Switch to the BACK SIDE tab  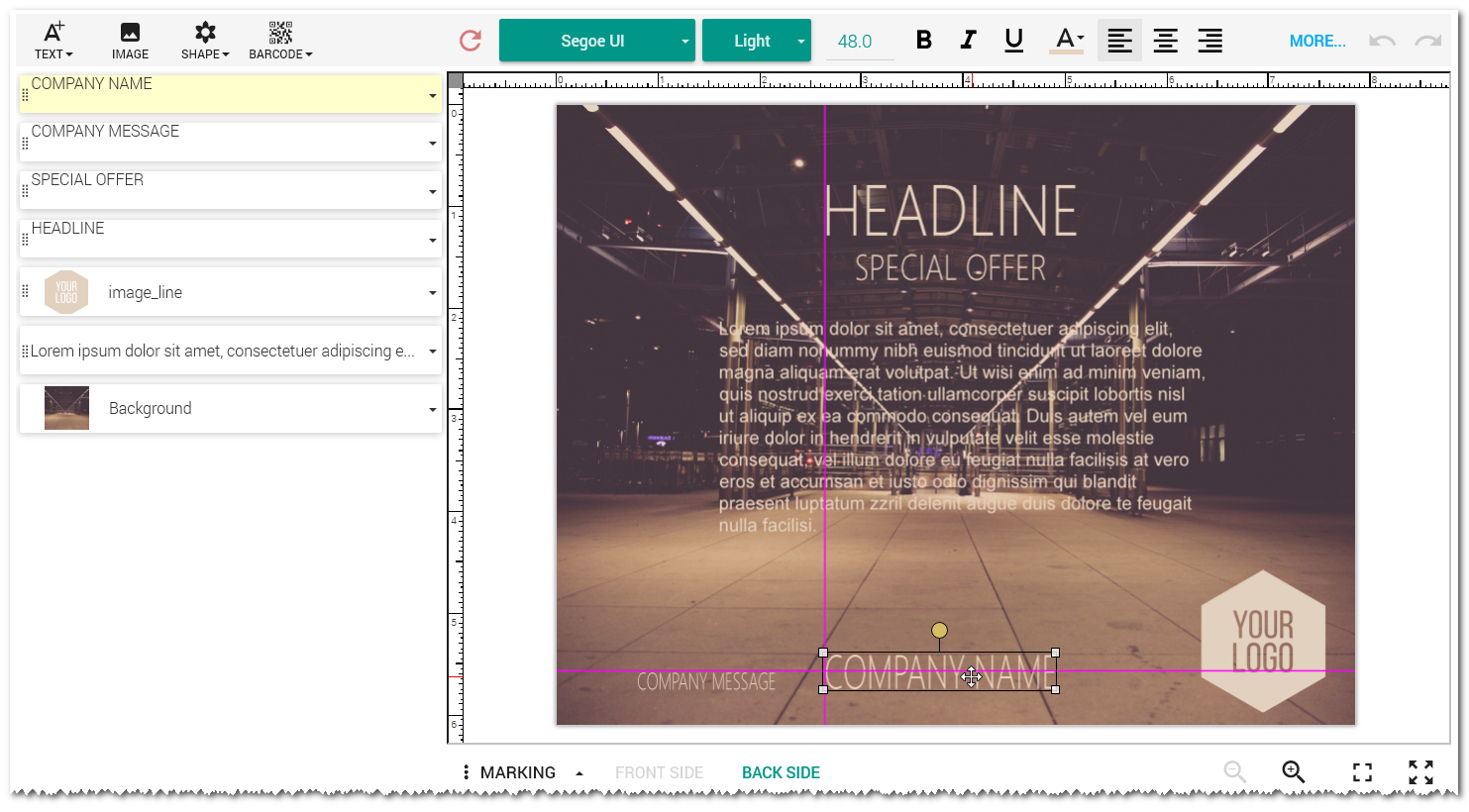click(781, 772)
